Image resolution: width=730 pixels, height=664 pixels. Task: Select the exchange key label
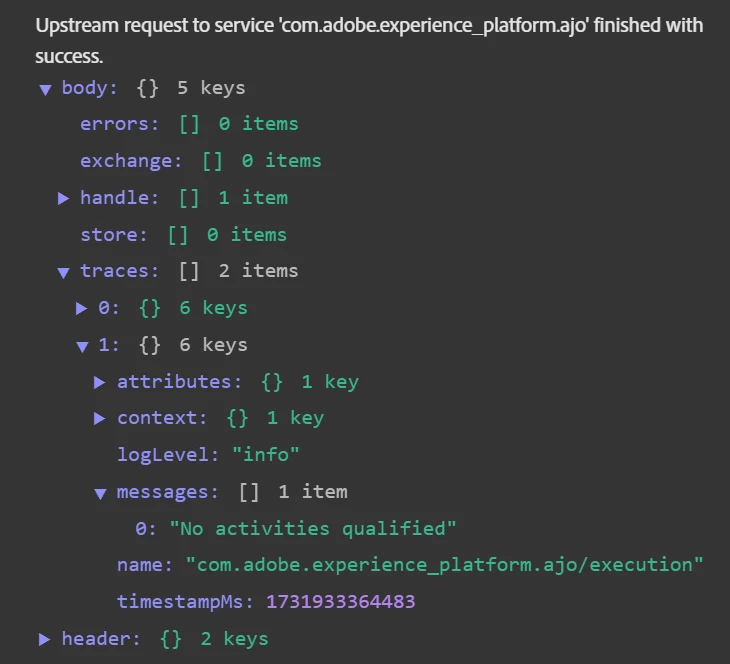click(131, 161)
